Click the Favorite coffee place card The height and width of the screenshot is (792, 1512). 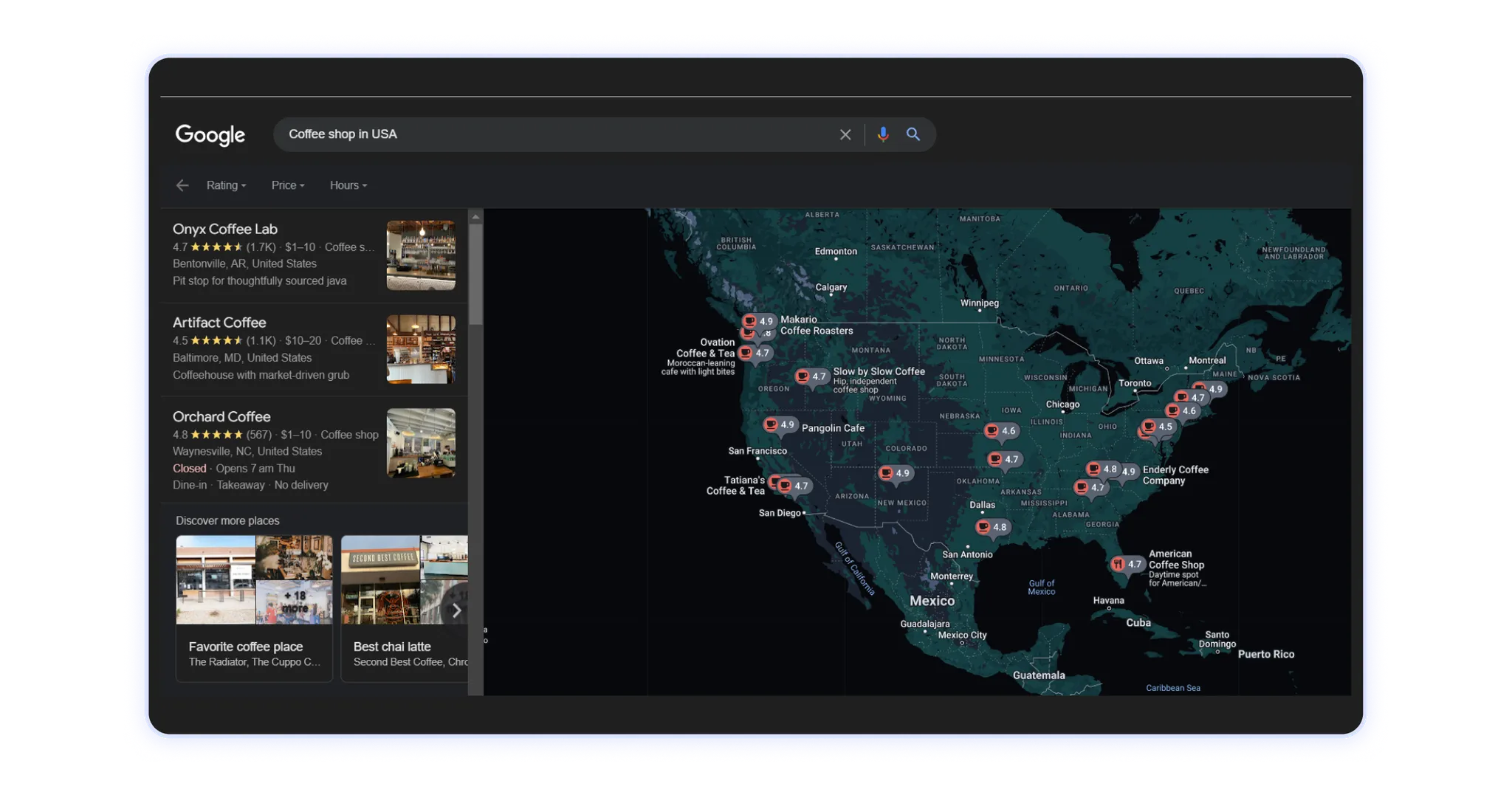tap(254, 607)
